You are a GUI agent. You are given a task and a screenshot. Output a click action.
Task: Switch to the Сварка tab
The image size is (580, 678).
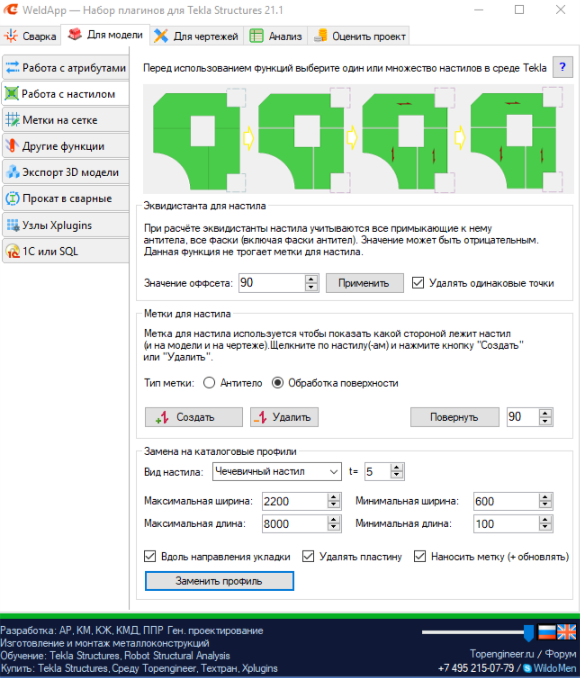coord(31,36)
